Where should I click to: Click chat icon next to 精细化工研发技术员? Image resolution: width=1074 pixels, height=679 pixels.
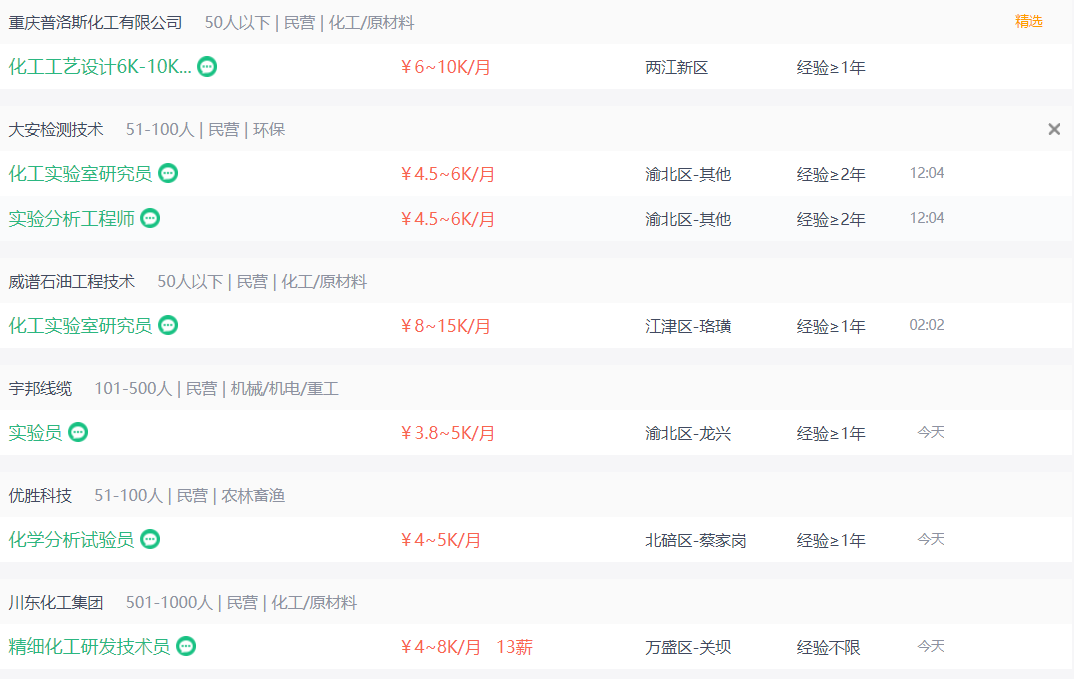click(x=186, y=646)
